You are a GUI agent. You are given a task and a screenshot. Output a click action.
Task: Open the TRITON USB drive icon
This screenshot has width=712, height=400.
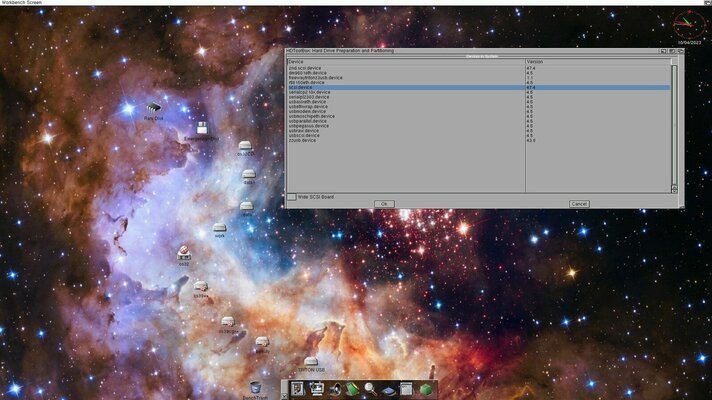pos(311,362)
